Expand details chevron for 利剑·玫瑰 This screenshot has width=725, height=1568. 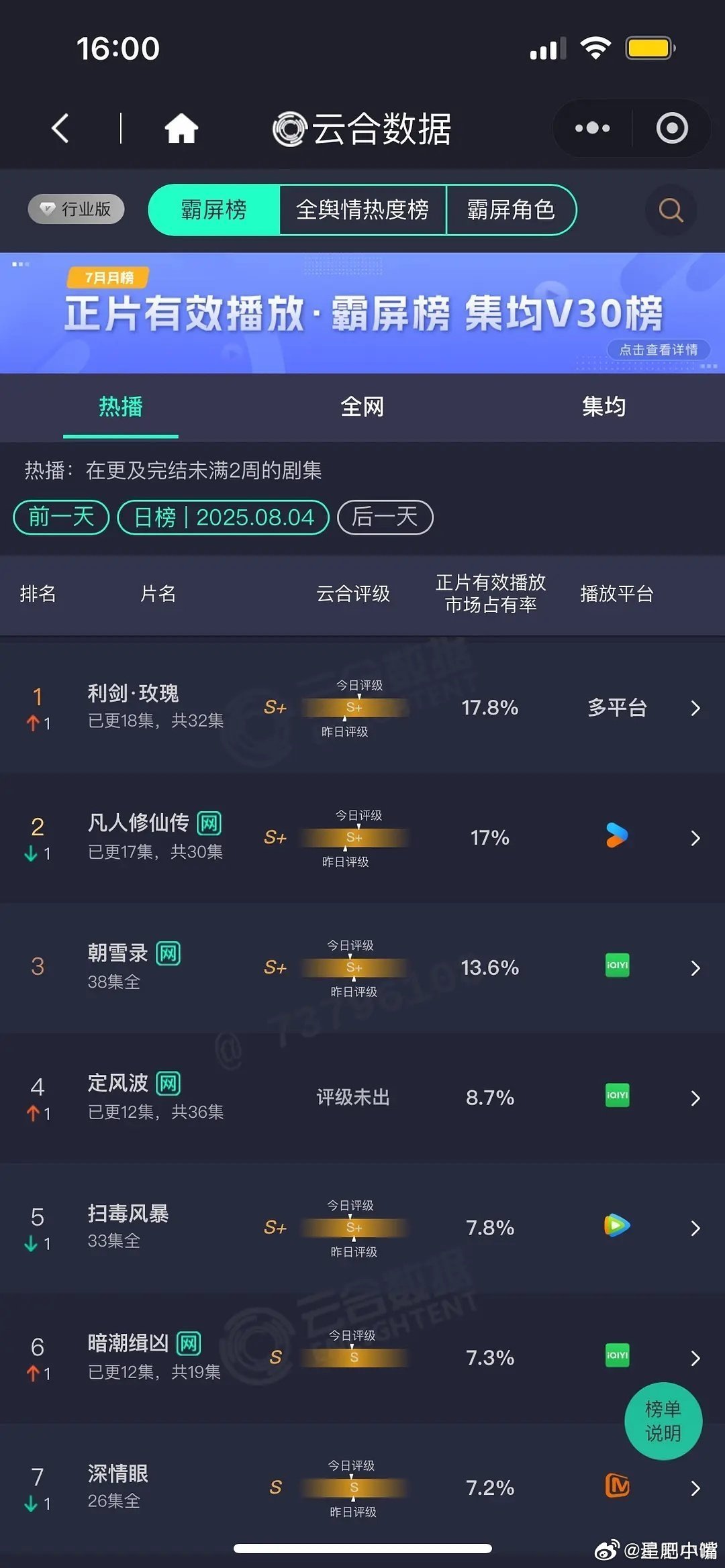pos(695,709)
